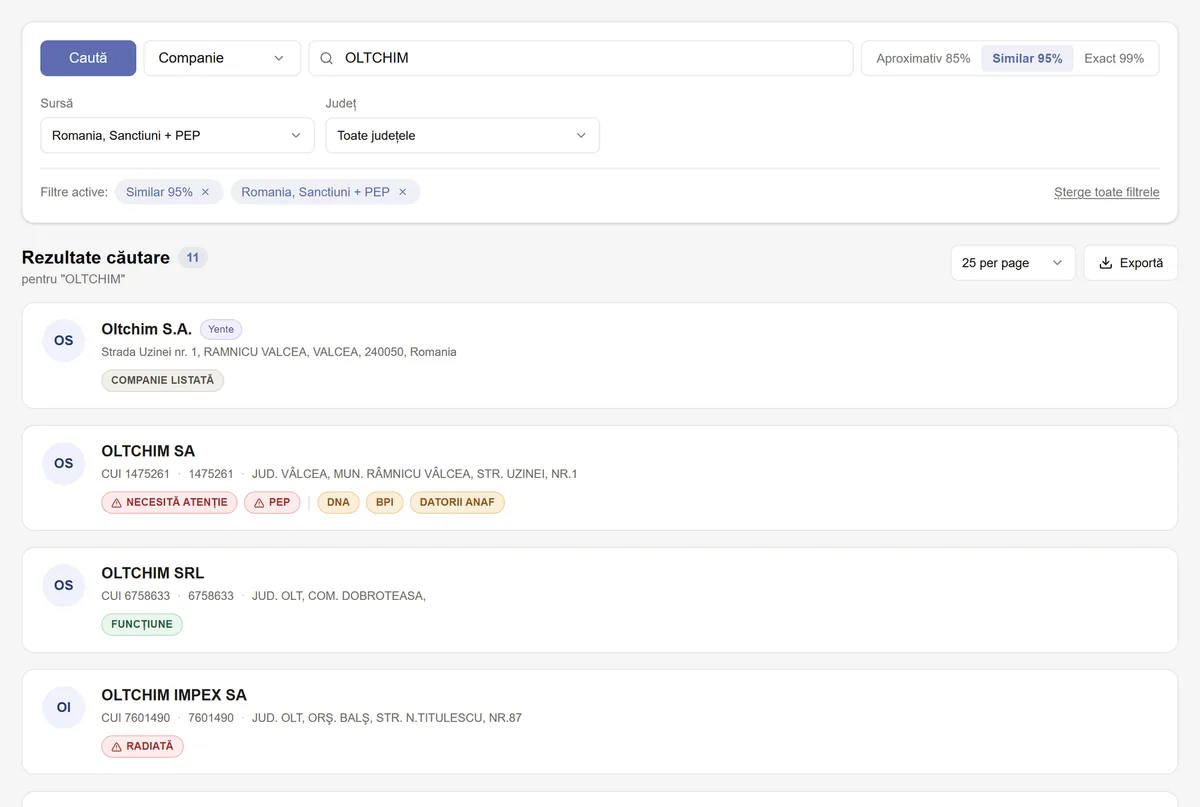Click the CUI 7601490 text
1200x807 pixels.
[136, 718]
